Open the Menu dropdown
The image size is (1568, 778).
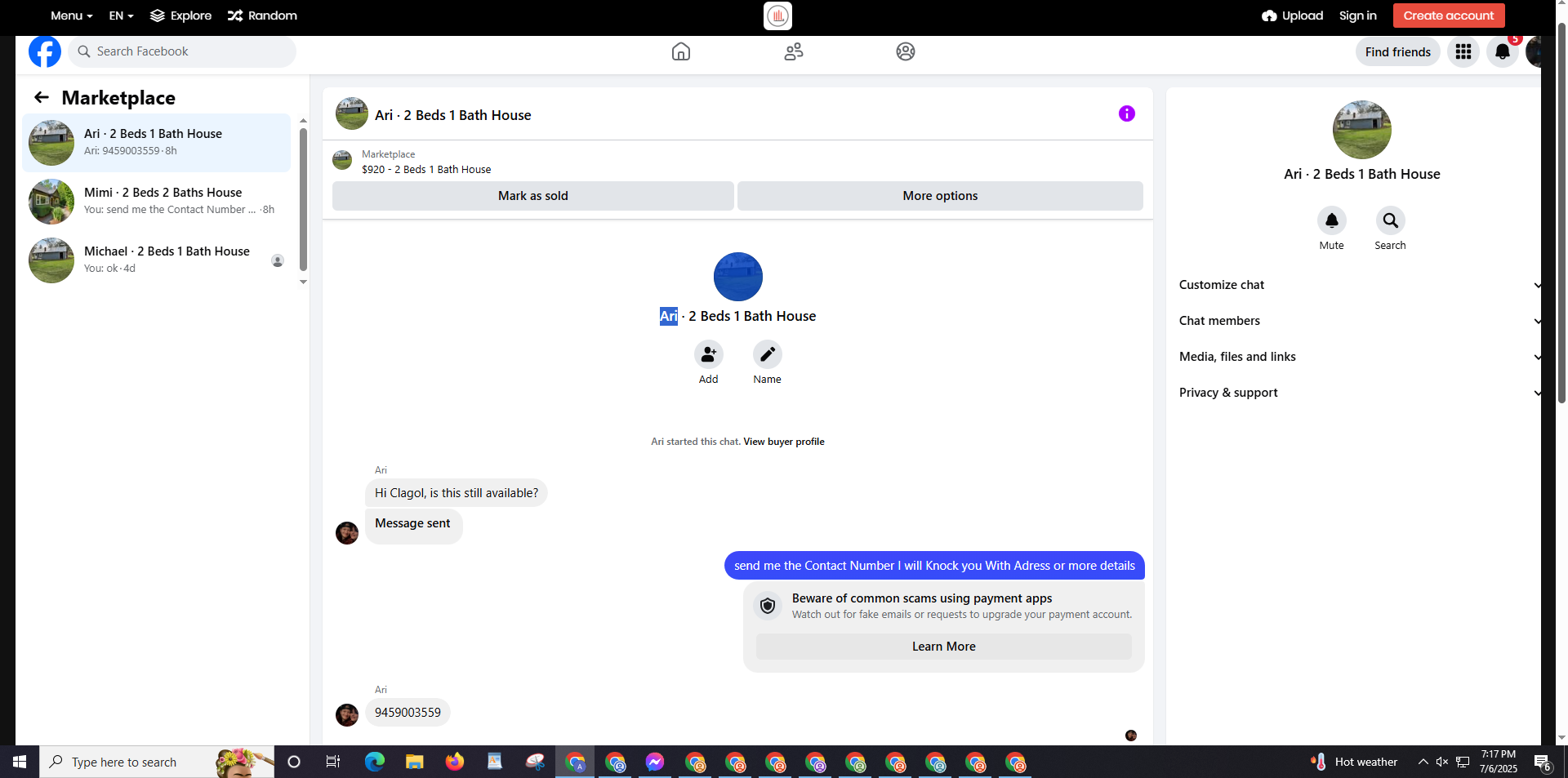(x=72, y=16)
